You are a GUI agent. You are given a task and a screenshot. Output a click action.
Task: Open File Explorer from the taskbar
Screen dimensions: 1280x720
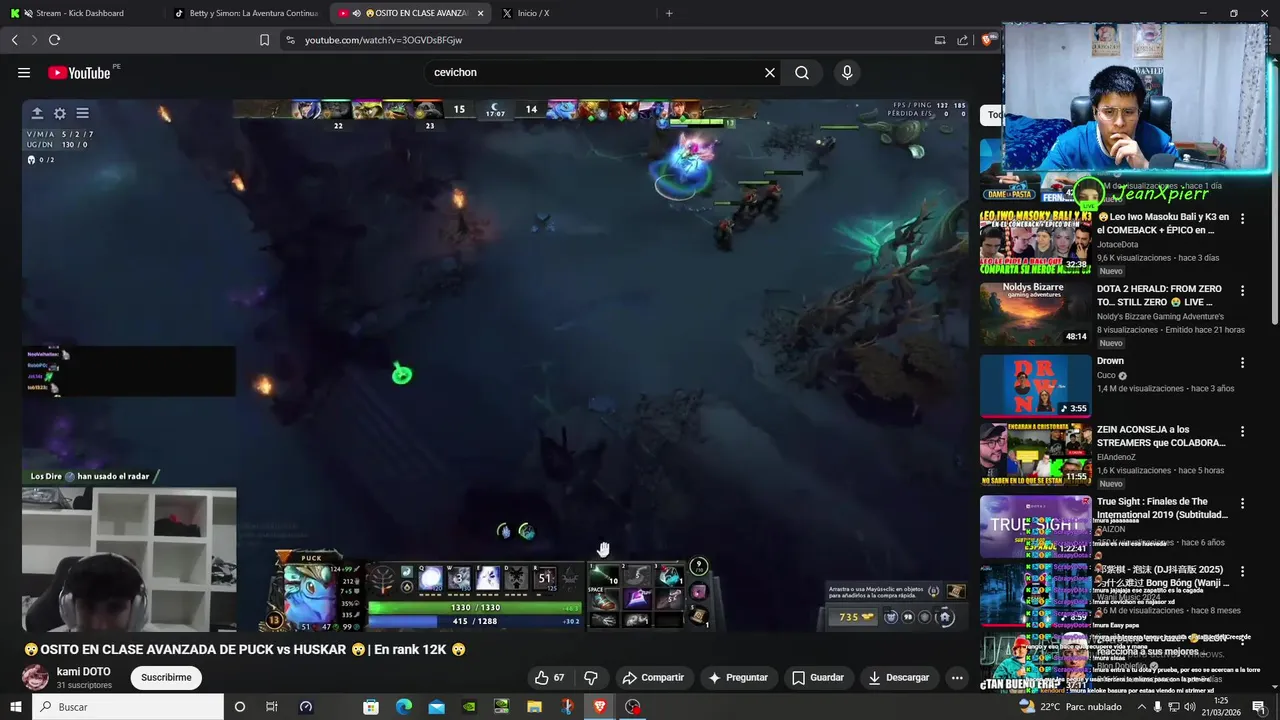(534, 707)
